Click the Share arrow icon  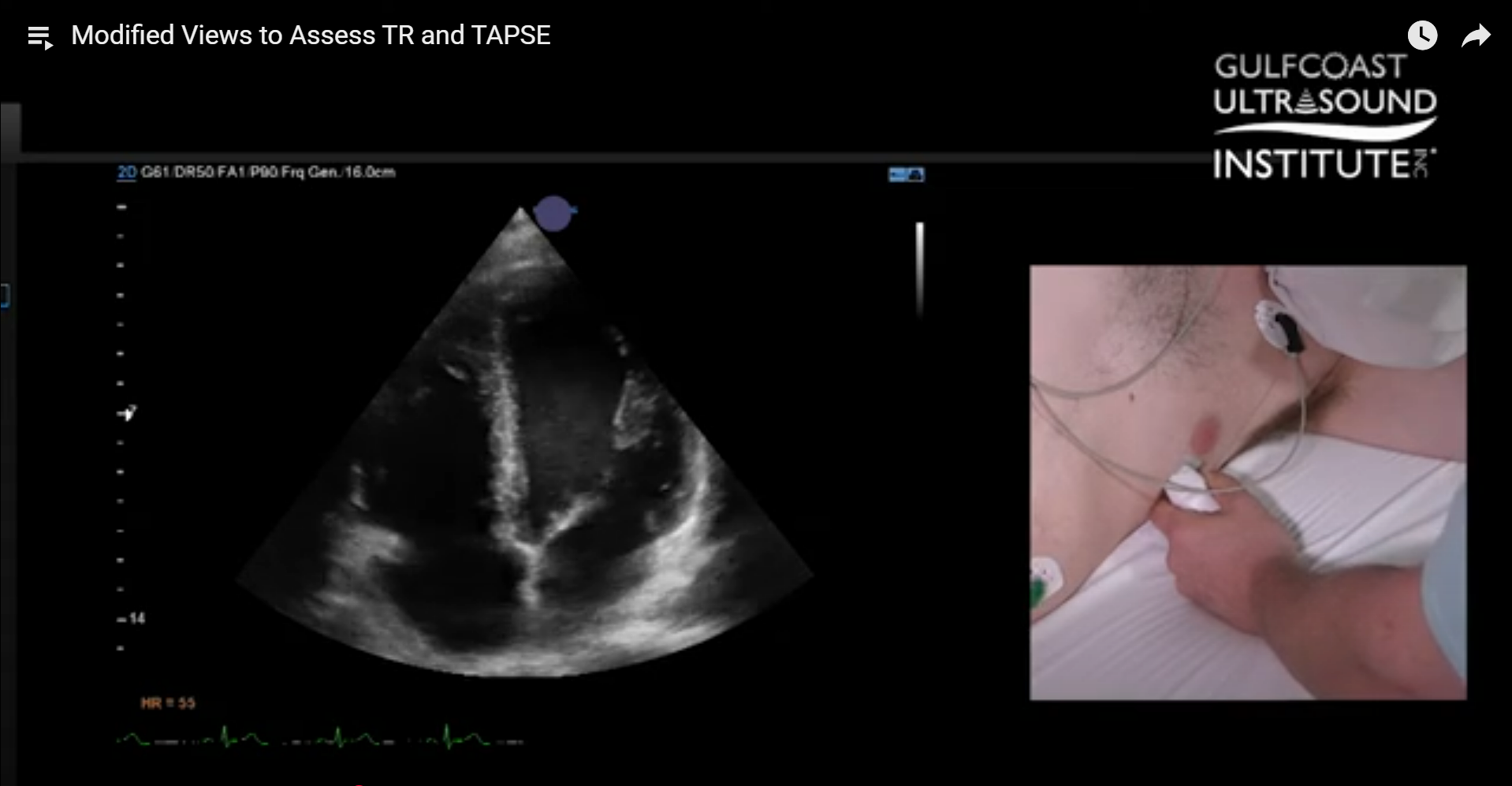click(x=1475, y=36)
